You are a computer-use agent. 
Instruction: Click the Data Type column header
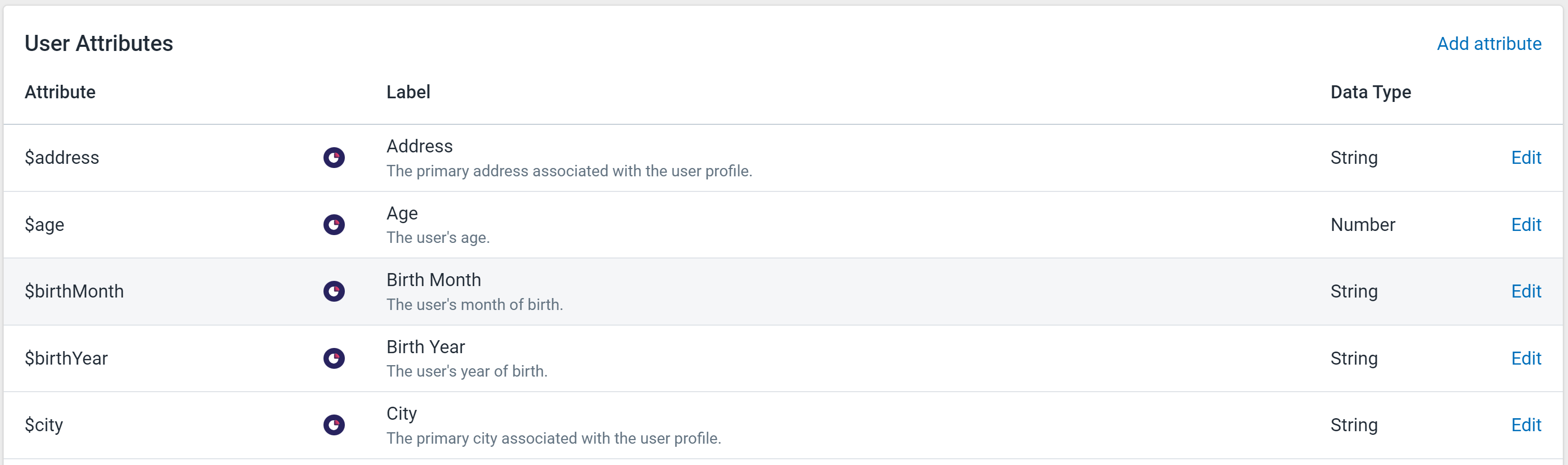point(1370,93)
